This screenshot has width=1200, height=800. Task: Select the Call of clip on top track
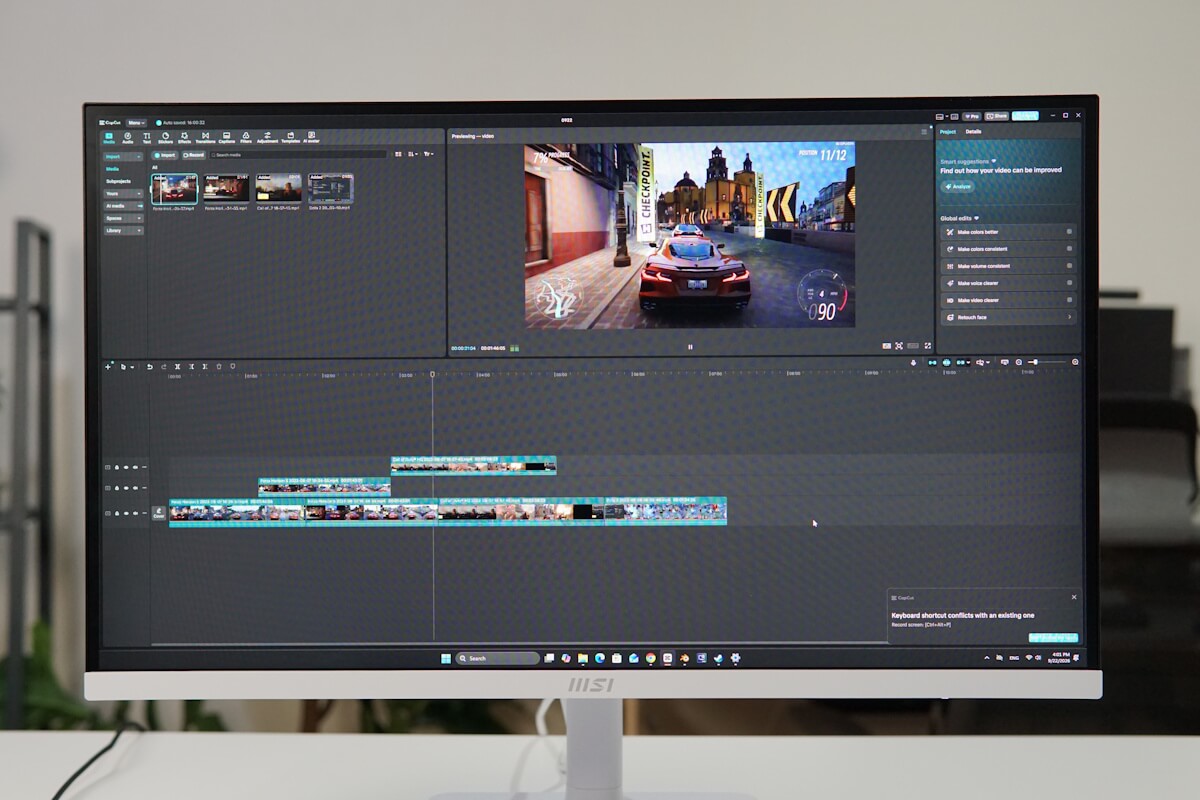click(x=473, y=465)
